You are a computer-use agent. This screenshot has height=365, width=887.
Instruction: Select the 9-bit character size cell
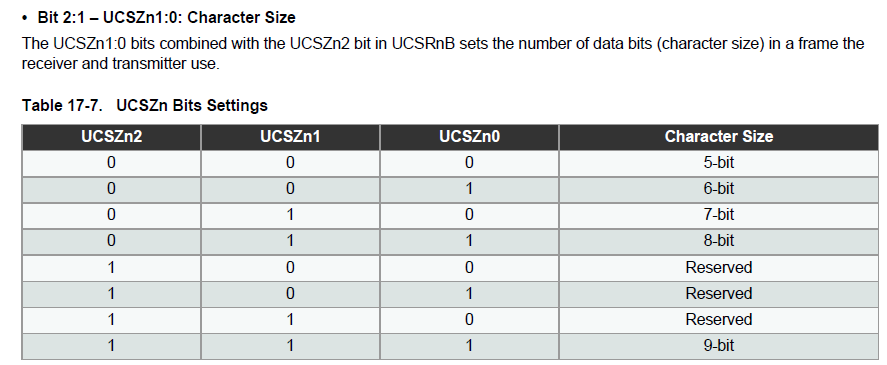point(718,346)
